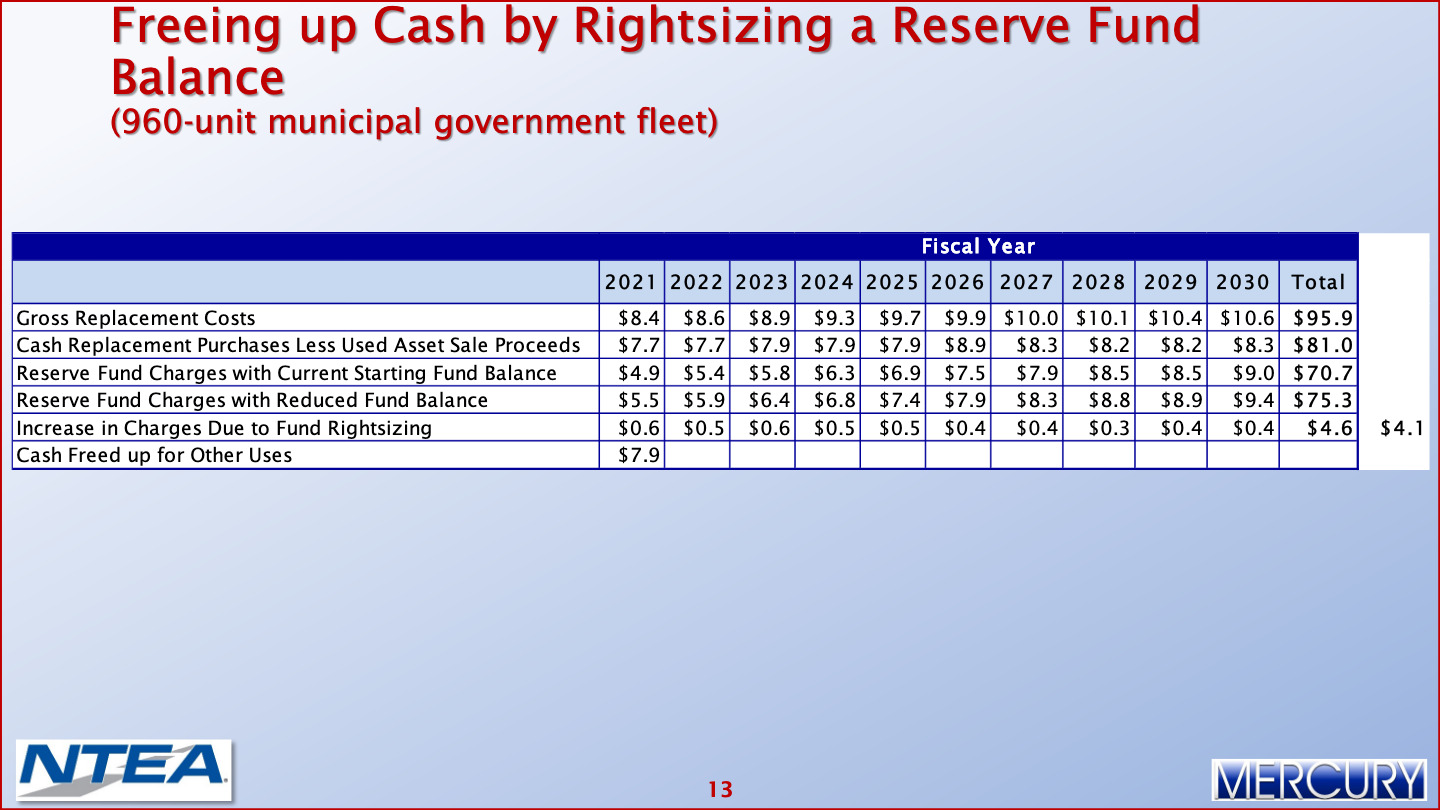1440x810 pixels.
Task: Click the "Fiscal Year" table header
Action: tap(978, 246)
